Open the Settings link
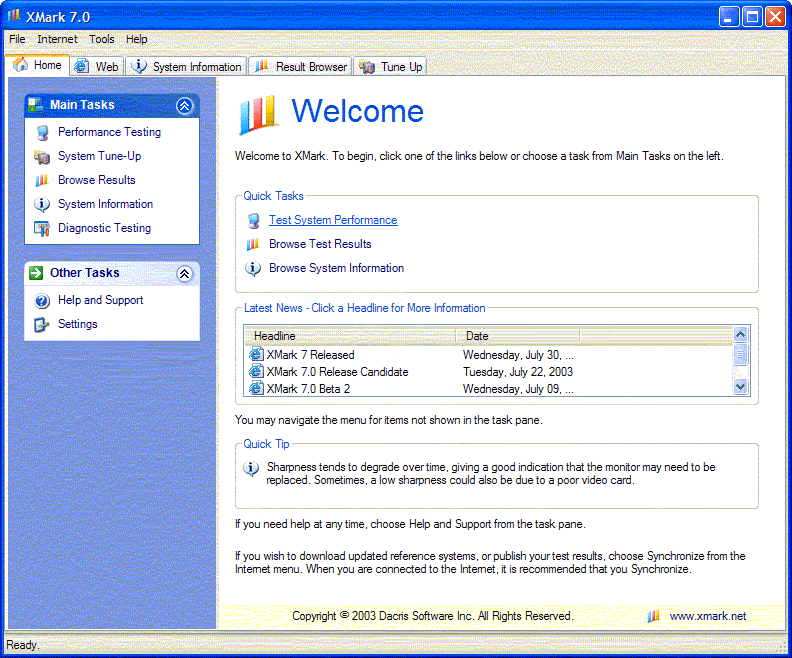 tap(78, 324)
